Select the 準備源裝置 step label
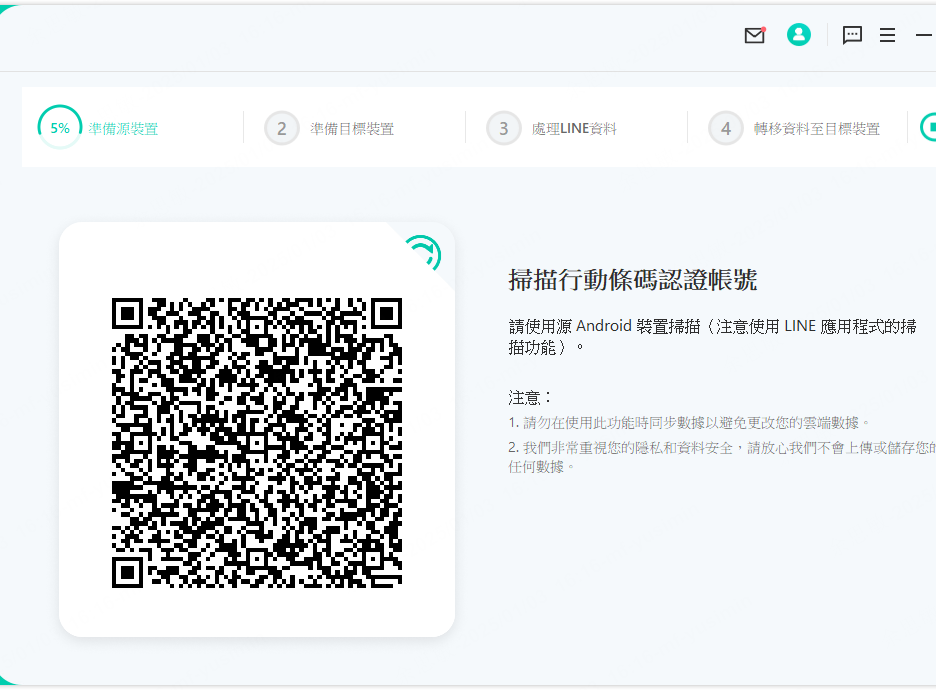Image resolution: width=936 pixels, height=690 pixels. tap(123, 129)
